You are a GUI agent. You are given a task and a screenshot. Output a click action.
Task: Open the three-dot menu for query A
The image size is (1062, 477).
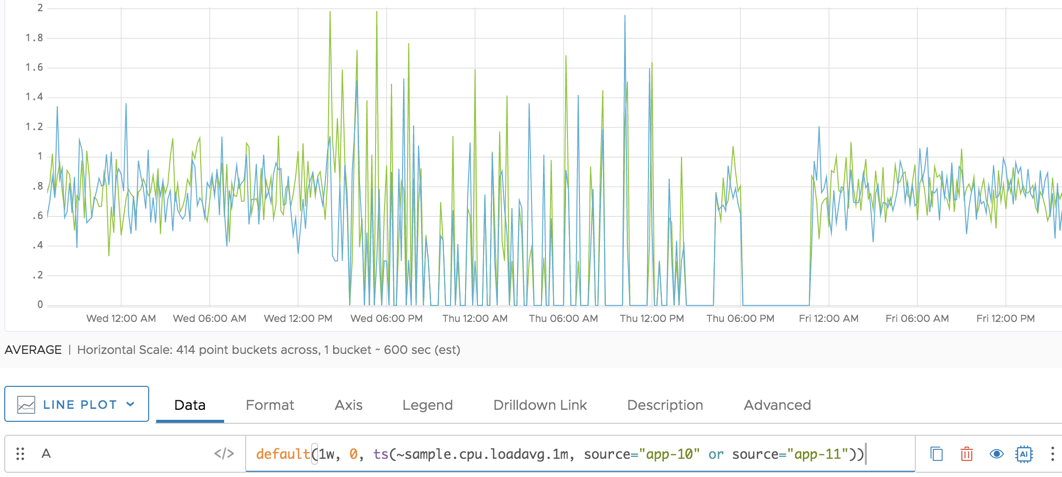tap(1051, 454)
